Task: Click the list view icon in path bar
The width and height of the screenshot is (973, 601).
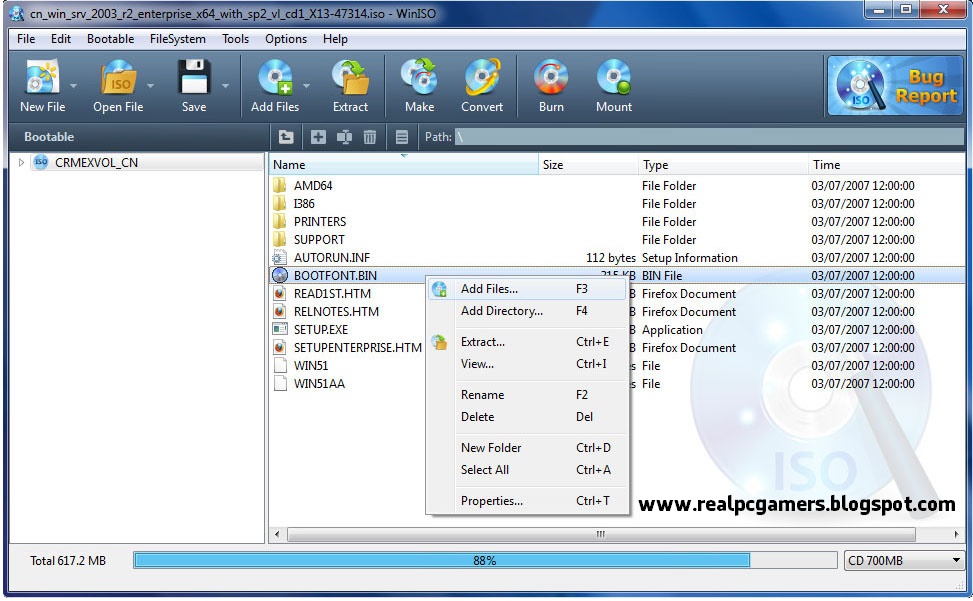Action: click(401, 137)
